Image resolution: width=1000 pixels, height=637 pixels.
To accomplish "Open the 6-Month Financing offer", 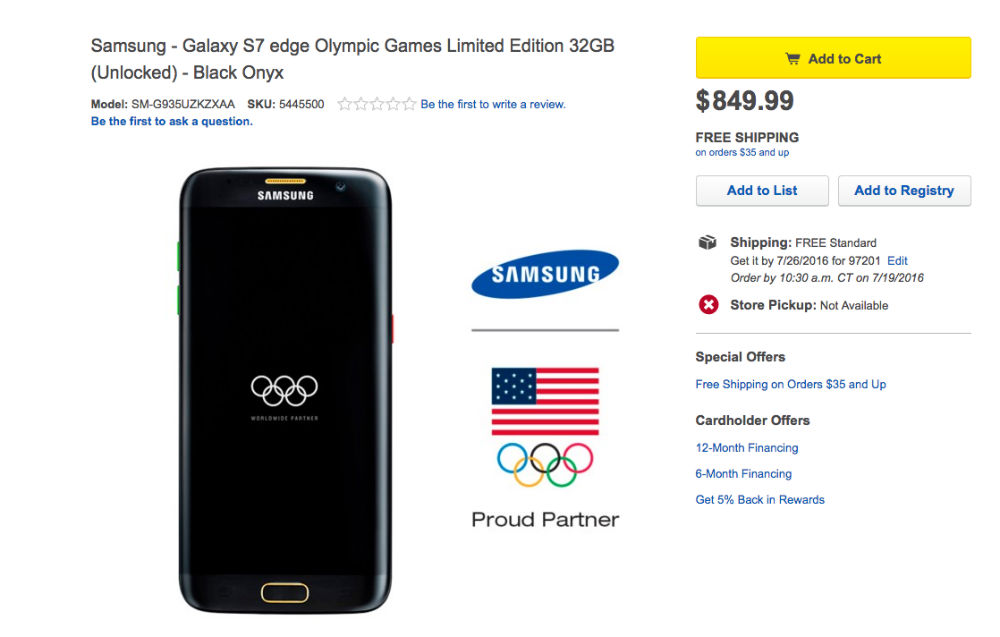I will pyautogui.click(x=743, y=473).
